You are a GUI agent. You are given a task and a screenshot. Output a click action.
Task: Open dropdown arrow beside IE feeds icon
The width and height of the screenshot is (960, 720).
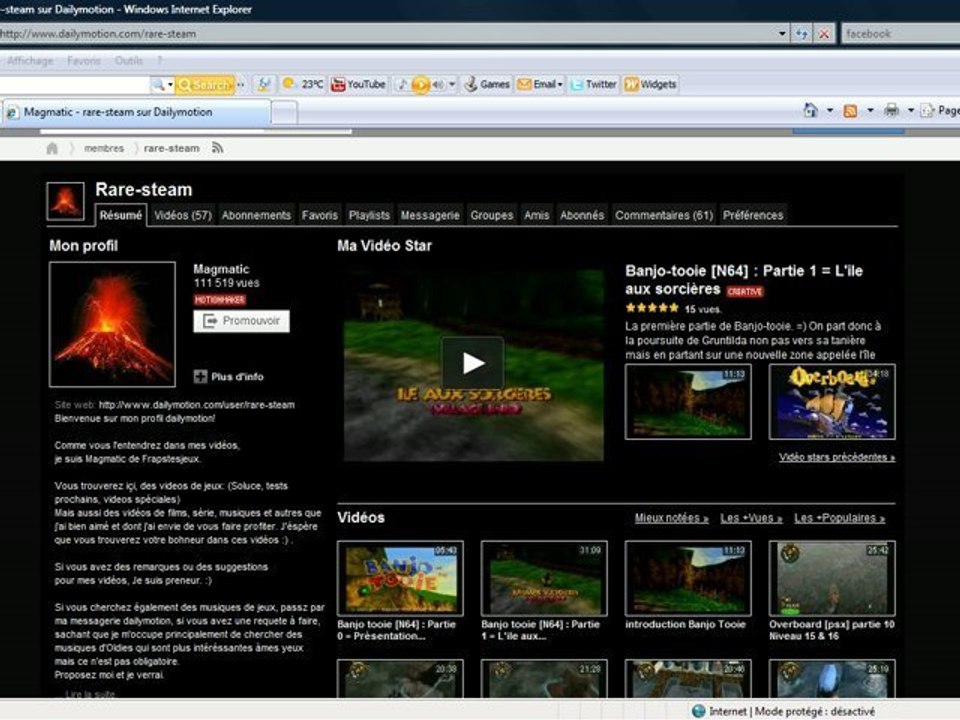(x=870, y=111)
